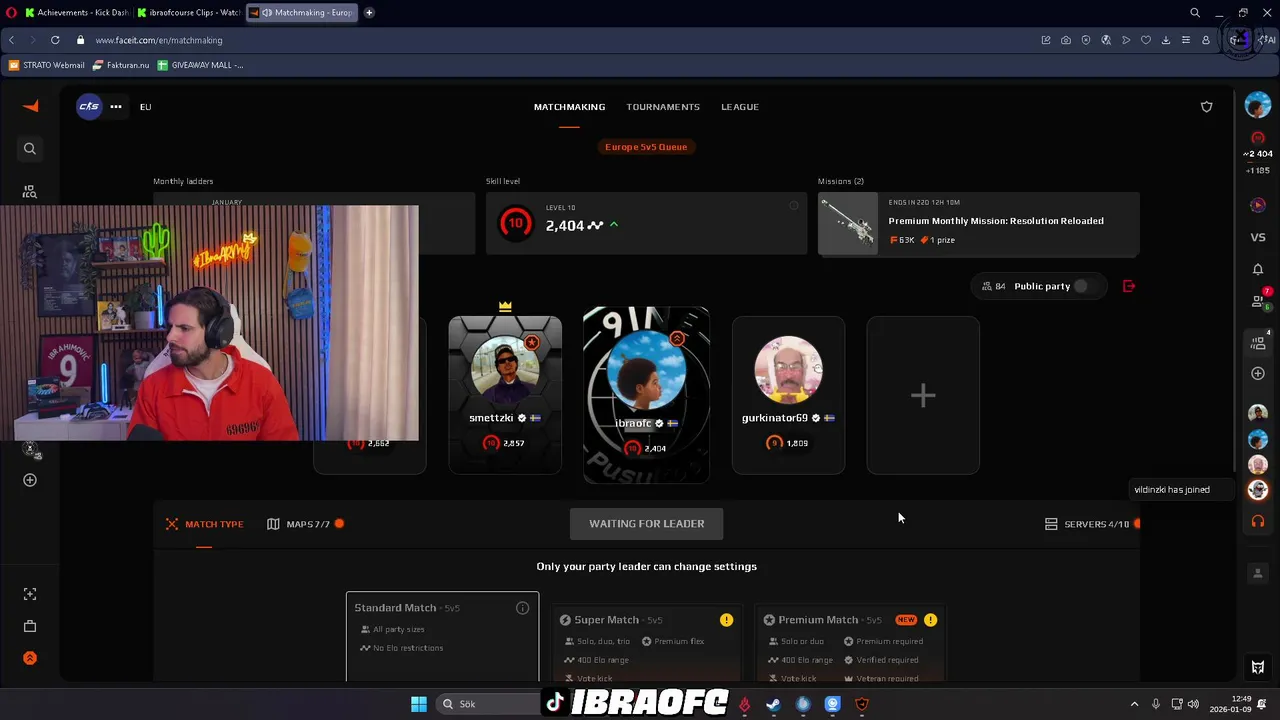Viewport: 1280px width, 720px height.
Task: Select the CS2 game icon
Action: [89, 106]
